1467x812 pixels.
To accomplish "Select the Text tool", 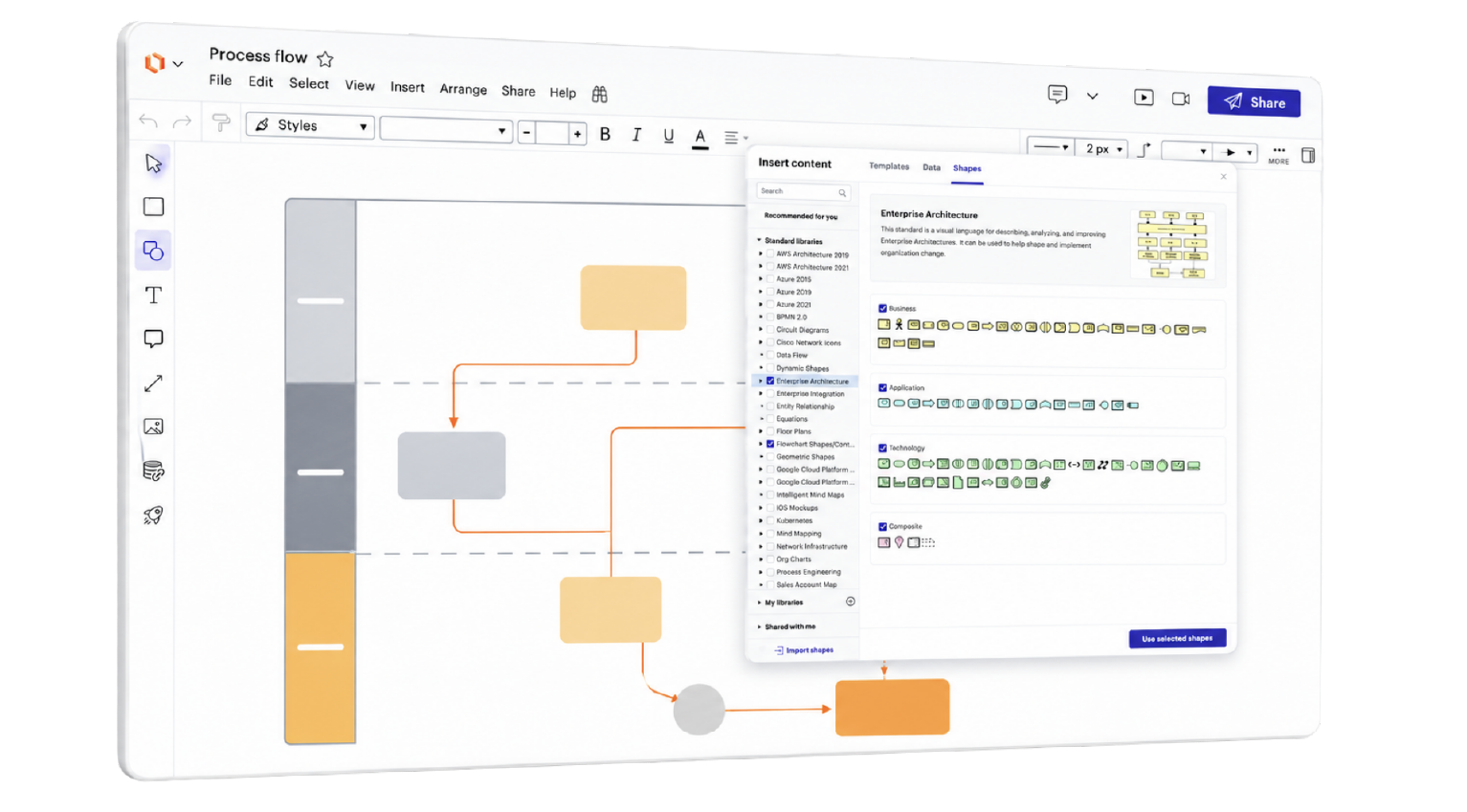I will 153,295.
